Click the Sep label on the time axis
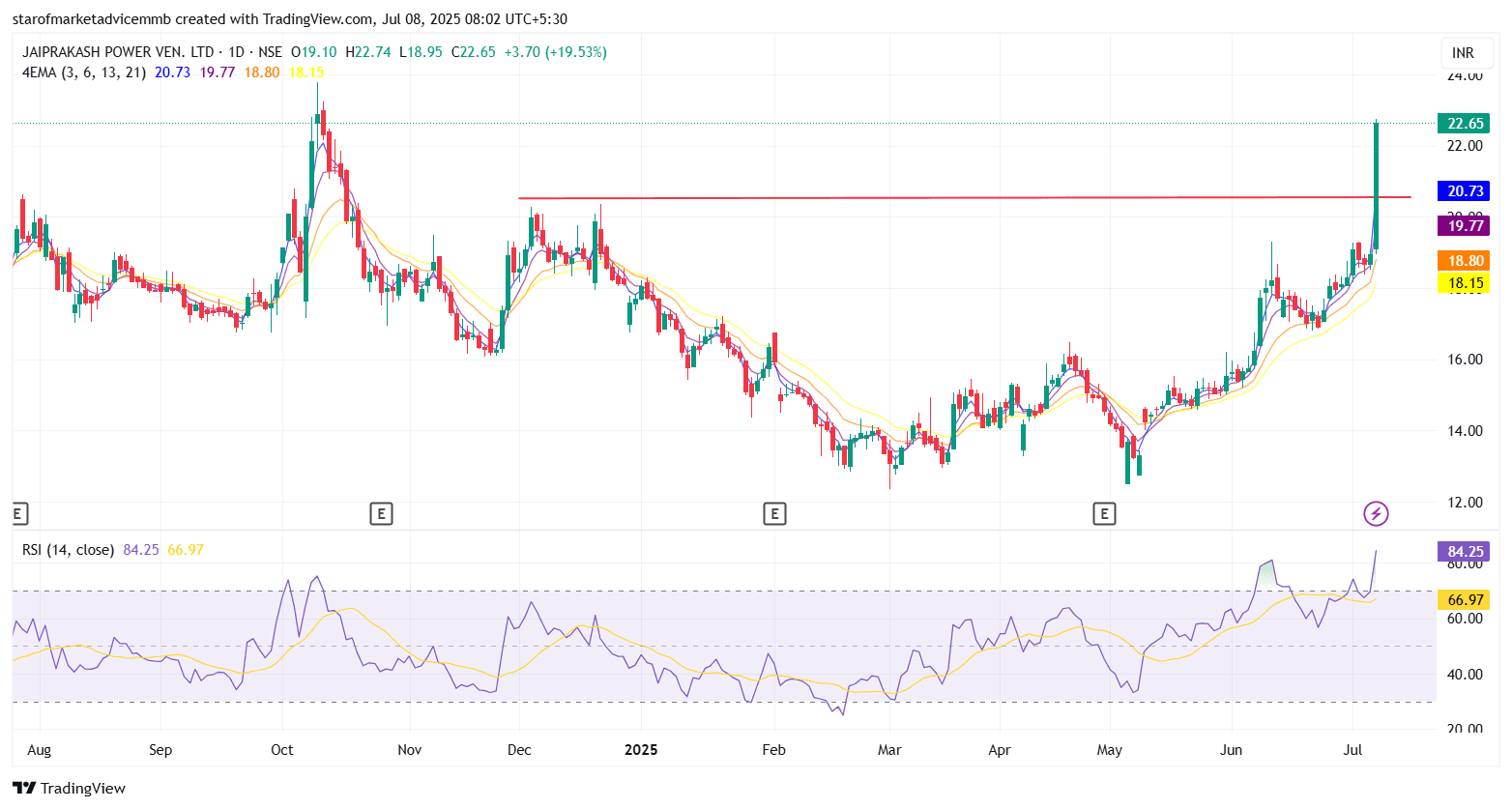 pos(160,750)
